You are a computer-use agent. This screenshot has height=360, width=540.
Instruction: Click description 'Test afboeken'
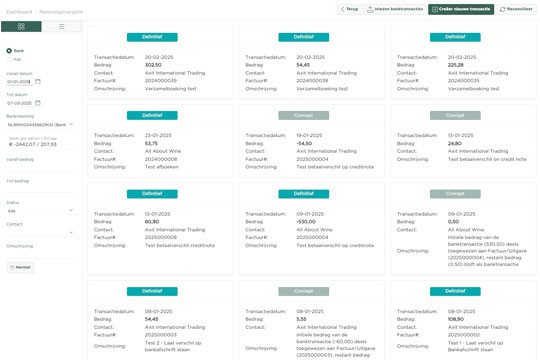[x=162, y=167]
